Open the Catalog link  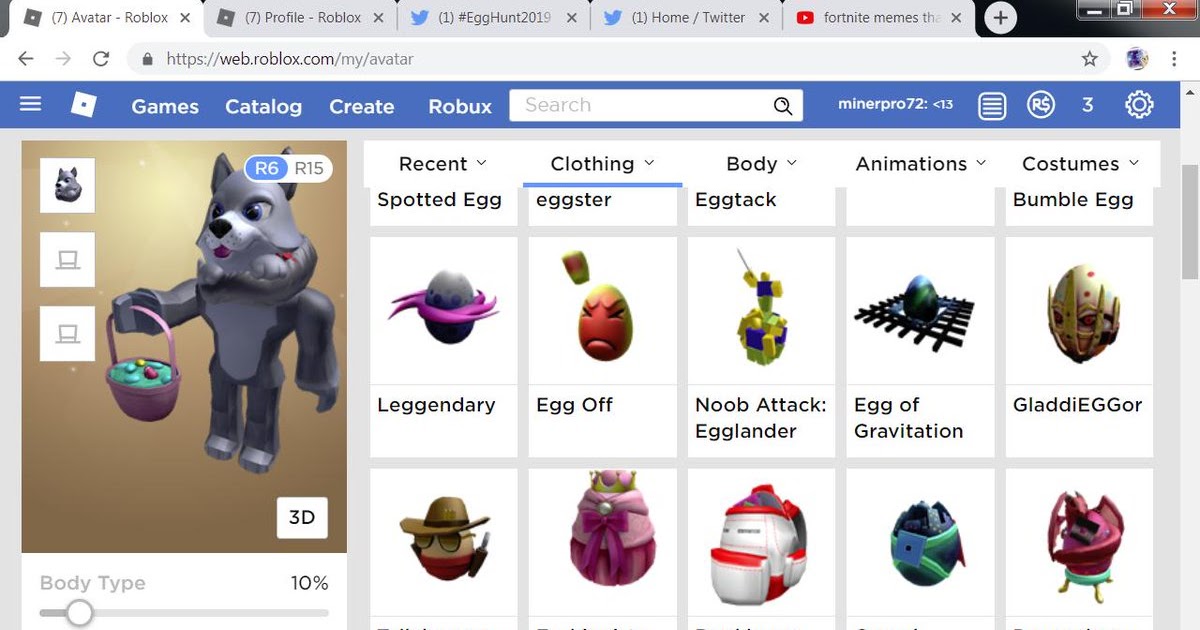(x=263, y=106)
